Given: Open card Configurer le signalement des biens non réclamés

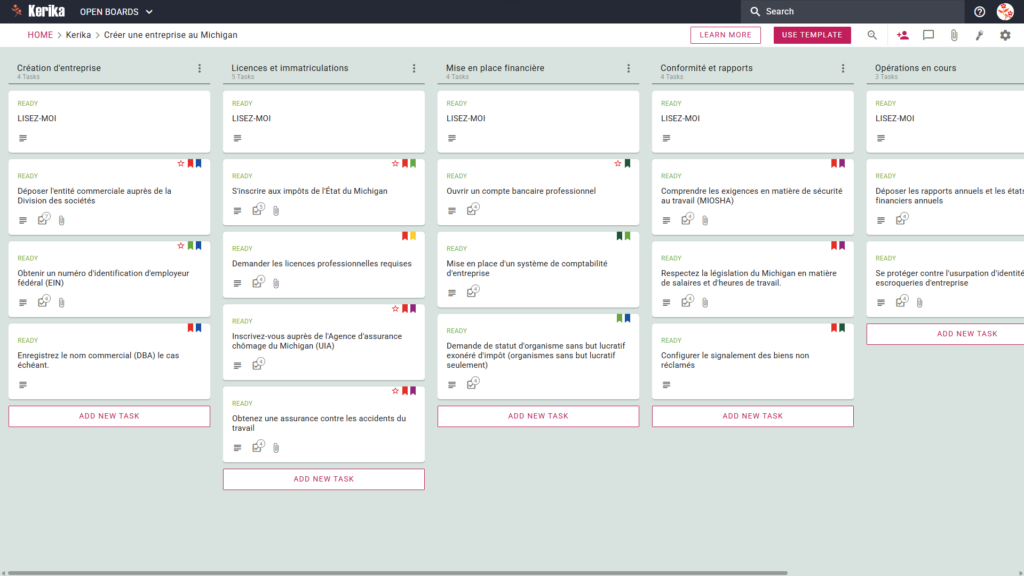Looking at the screenshot, I should point(752,360).
